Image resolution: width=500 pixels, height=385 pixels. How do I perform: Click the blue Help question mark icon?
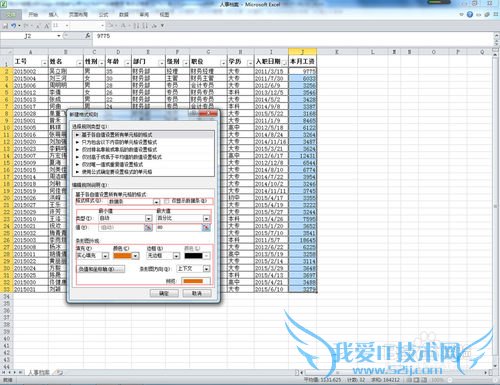470,14
